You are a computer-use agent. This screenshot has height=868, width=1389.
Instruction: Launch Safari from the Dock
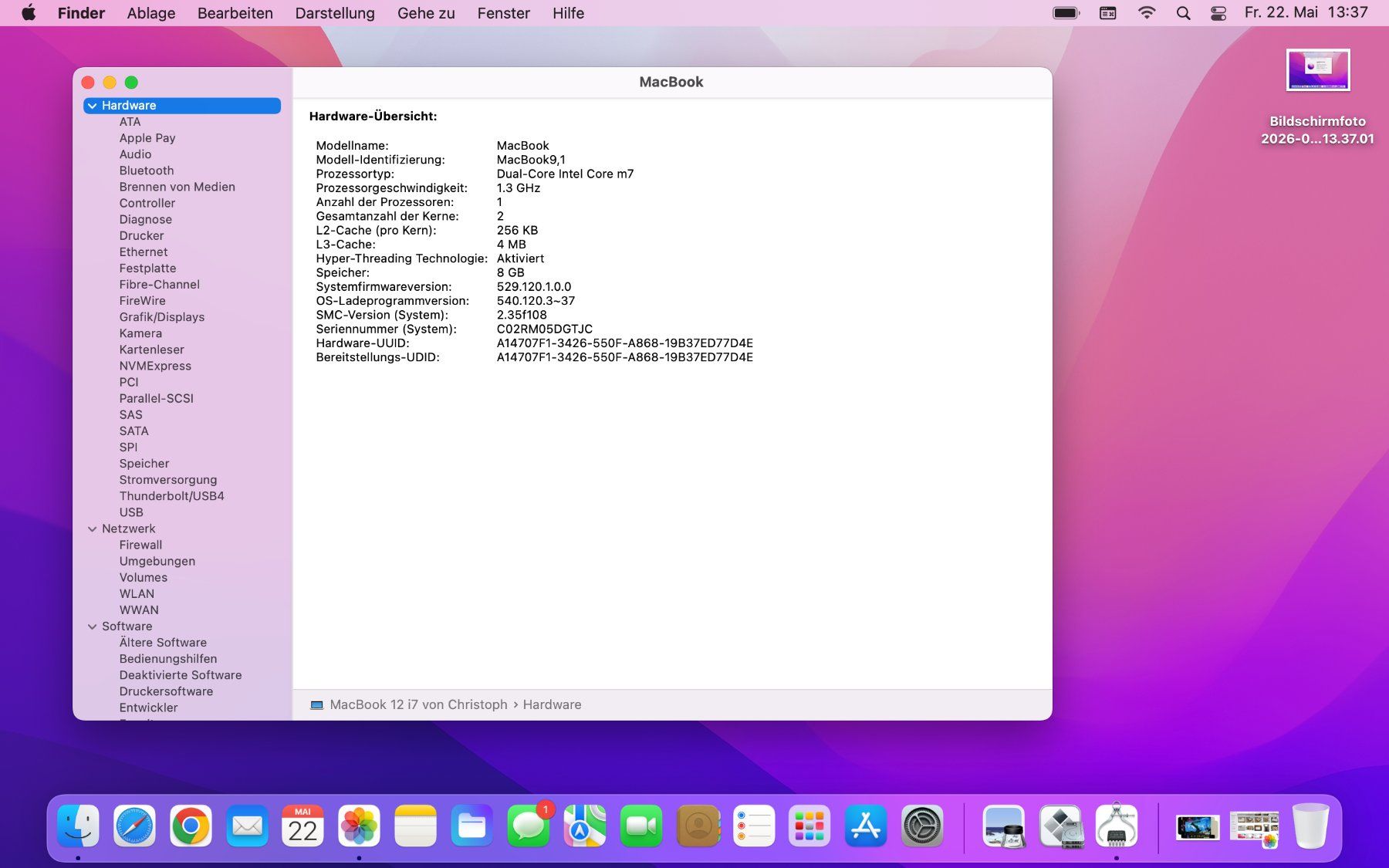[134, 826]
